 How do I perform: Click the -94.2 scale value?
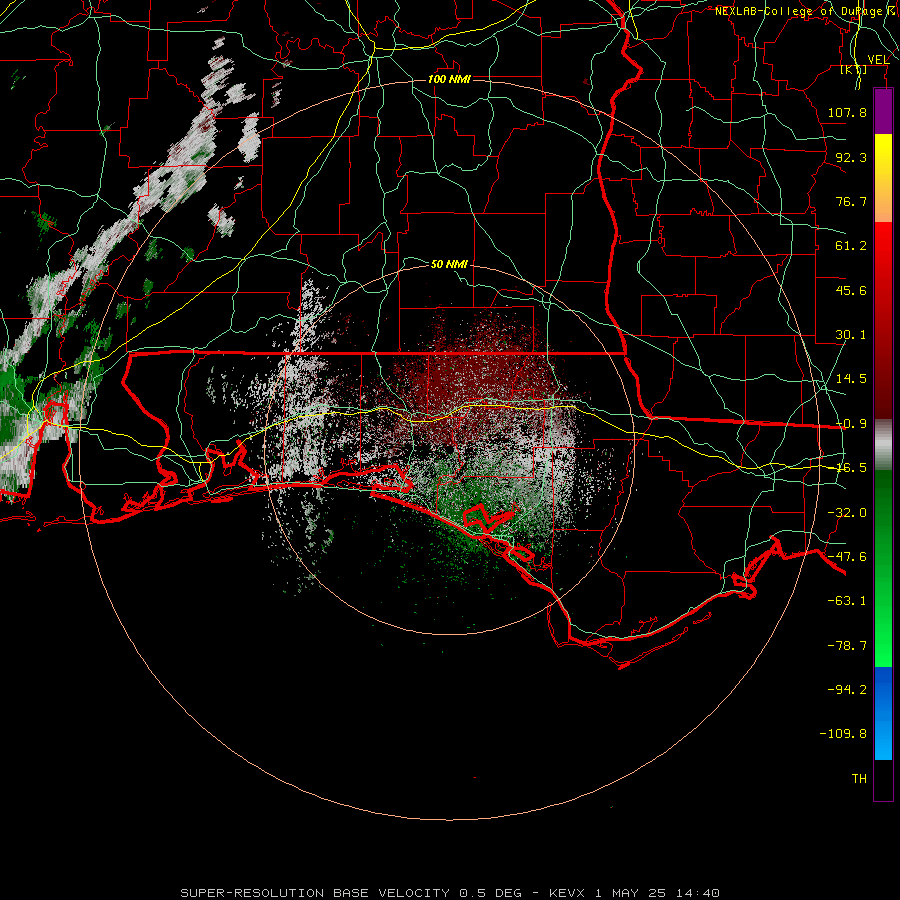[x=847, y=690]
